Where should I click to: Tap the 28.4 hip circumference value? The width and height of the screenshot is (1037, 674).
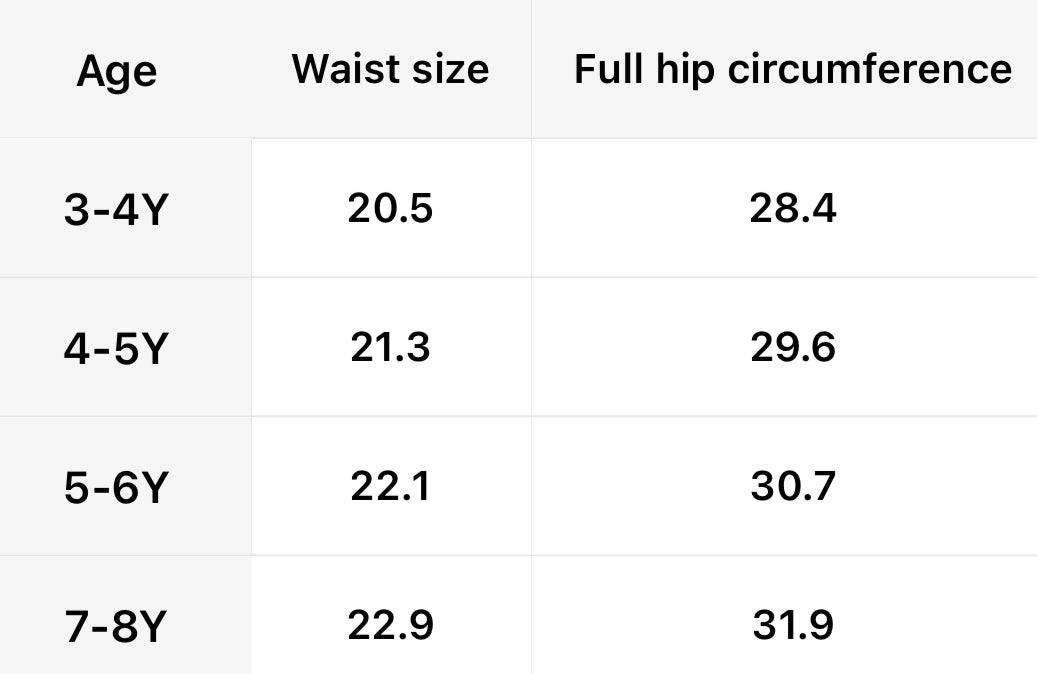pyautogui.click(x=792, y=209)
